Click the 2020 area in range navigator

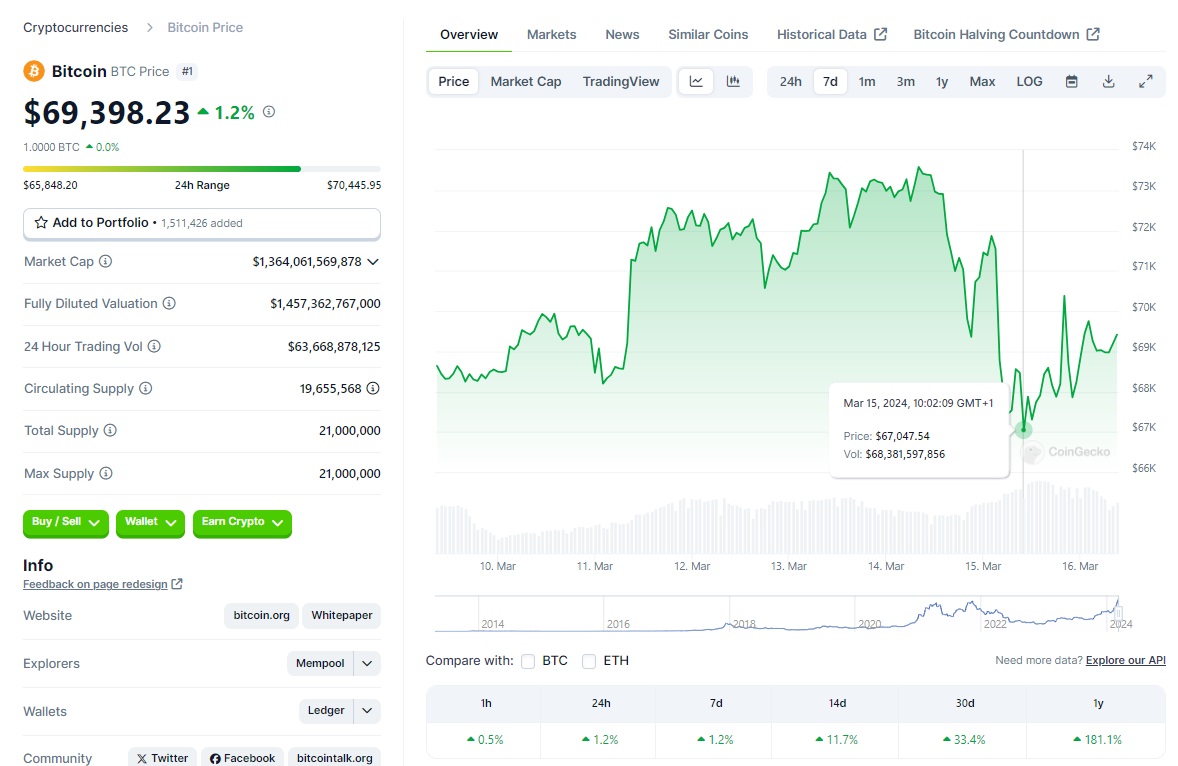870,623
